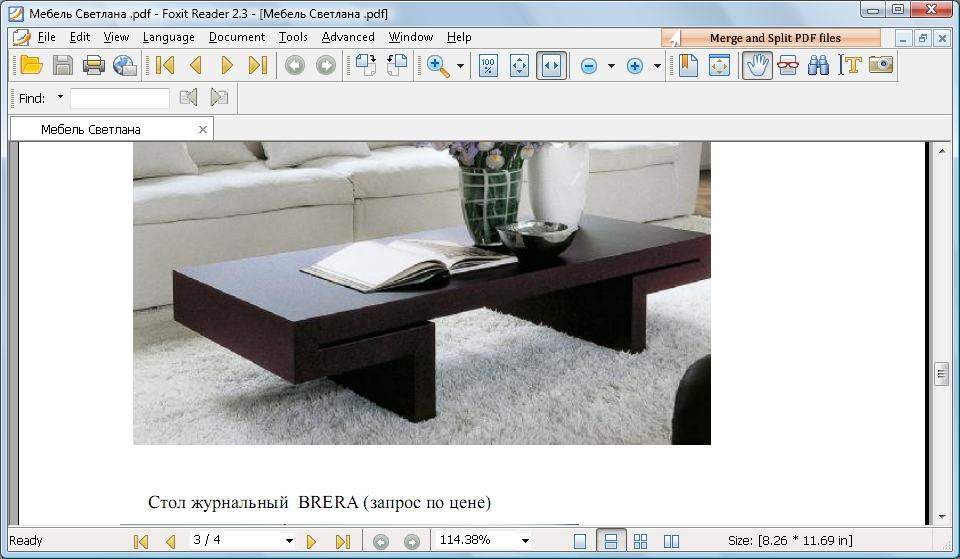
Task: Click the Print icon in toolbar
Action: pyautogui.click(x=94, y=66)
